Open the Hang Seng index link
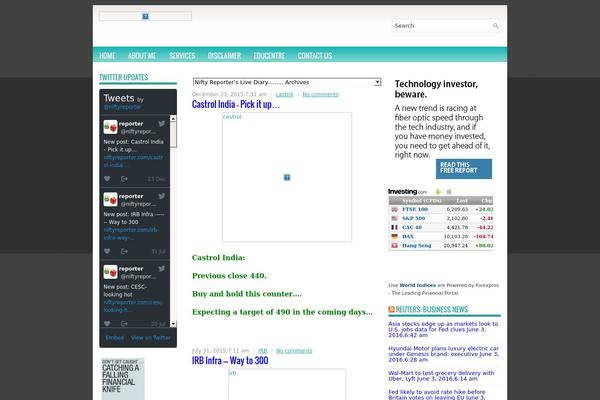 pos(416,245)
